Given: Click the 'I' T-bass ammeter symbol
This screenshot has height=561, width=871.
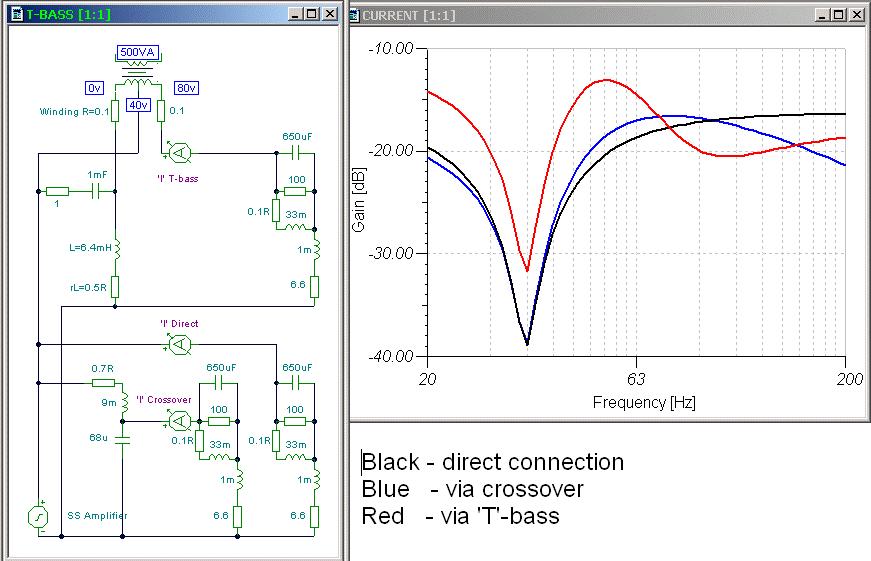Looking at the screenshot, I should pos(179,153).
